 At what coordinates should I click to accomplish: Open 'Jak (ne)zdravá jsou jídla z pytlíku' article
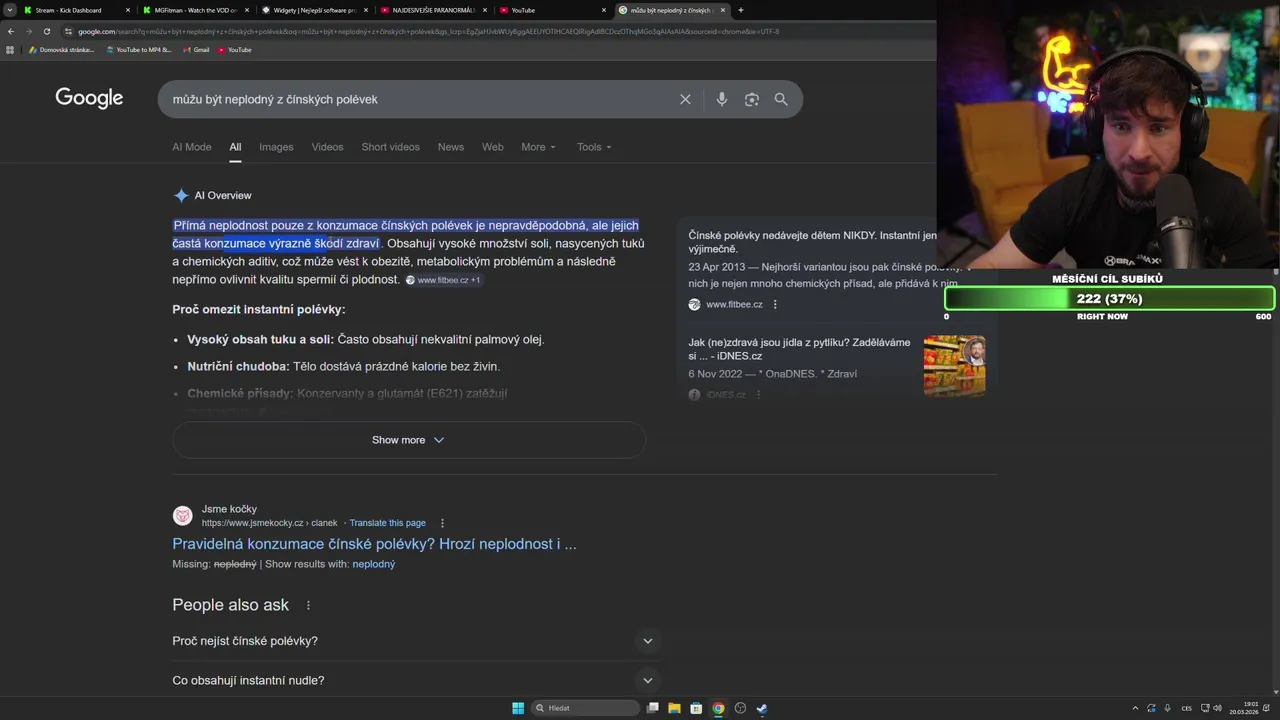click(x=799, y=349)
